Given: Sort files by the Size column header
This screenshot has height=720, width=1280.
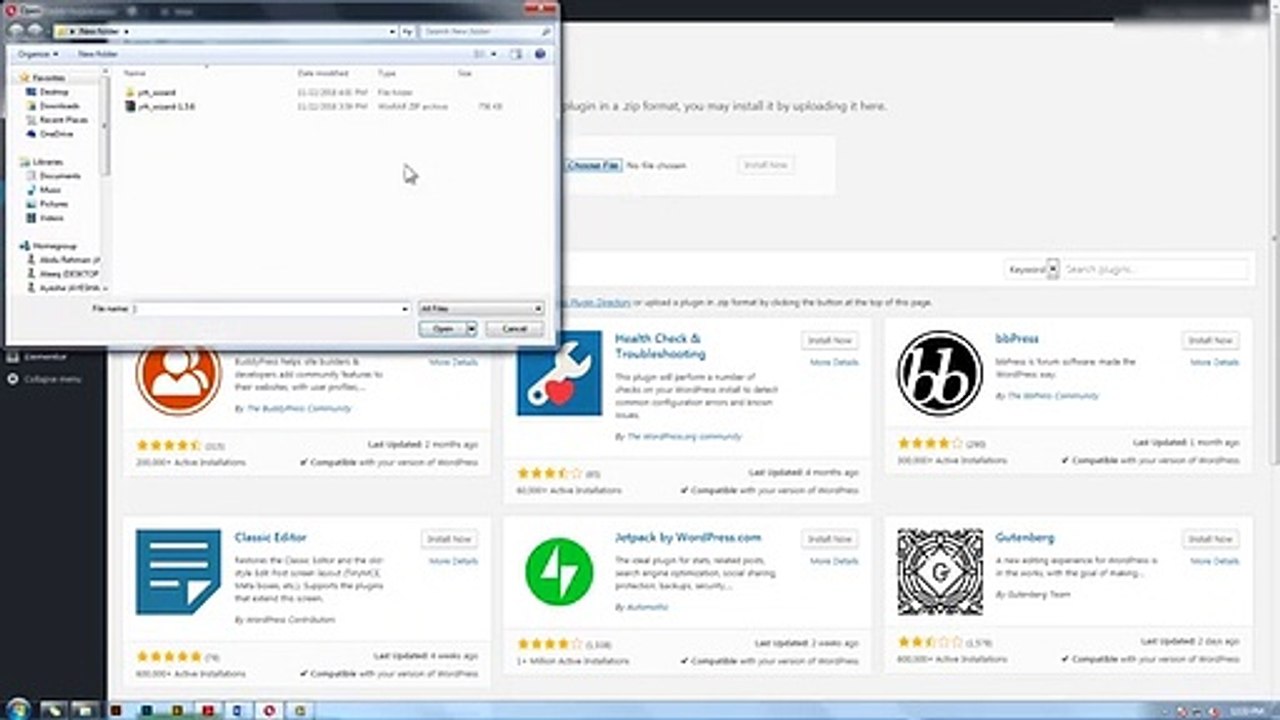Looking at the screenshot, I should 465,74.
